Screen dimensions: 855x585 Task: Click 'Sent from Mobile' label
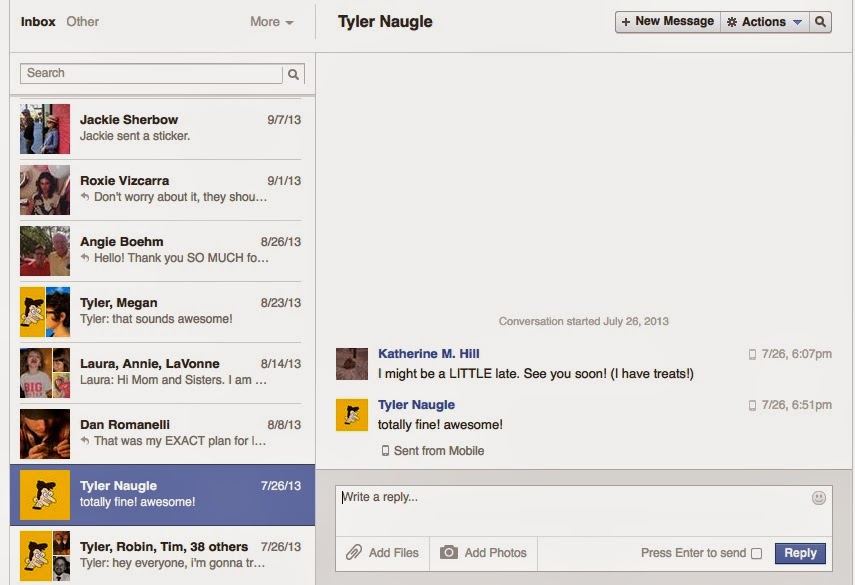(x=439, y=451)
